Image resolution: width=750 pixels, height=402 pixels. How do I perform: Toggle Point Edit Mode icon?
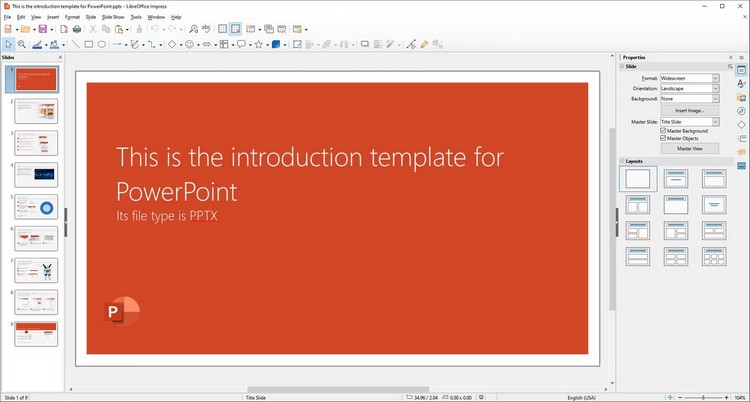point(411,45)
